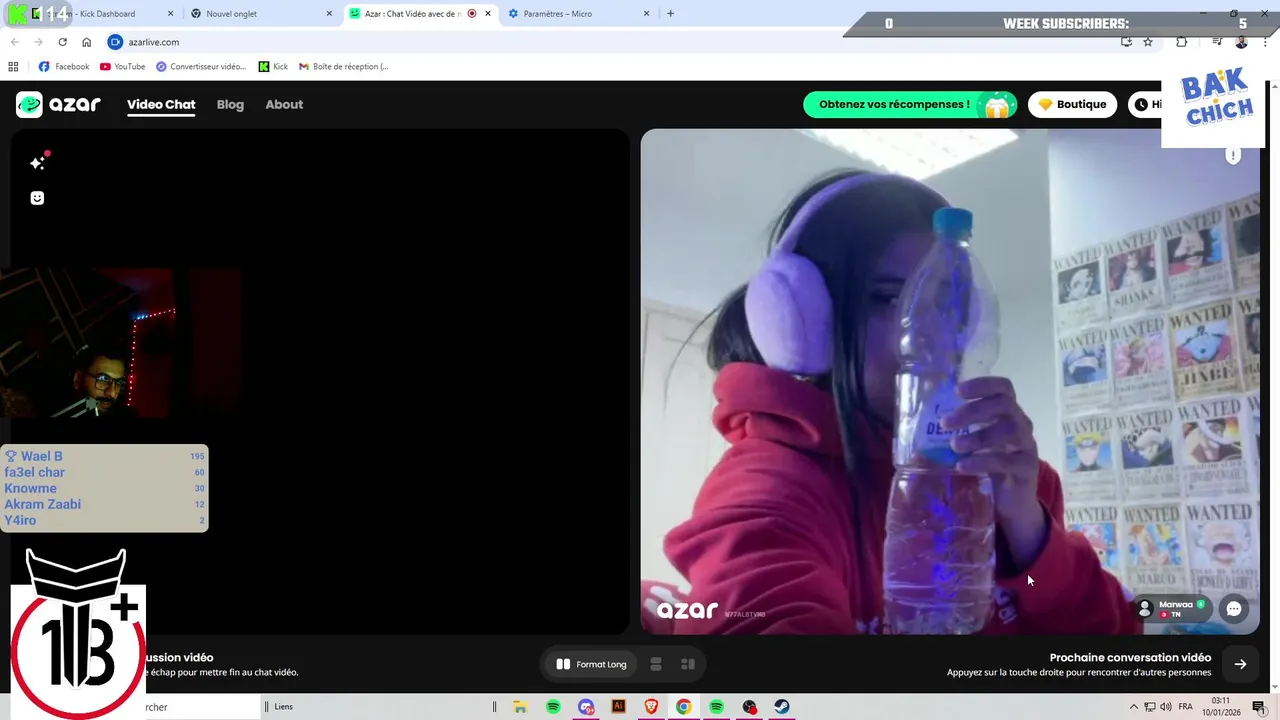Screen dimensions: 1280x720
Task: Open Discord from the taskbar
Action: [586, 707]
